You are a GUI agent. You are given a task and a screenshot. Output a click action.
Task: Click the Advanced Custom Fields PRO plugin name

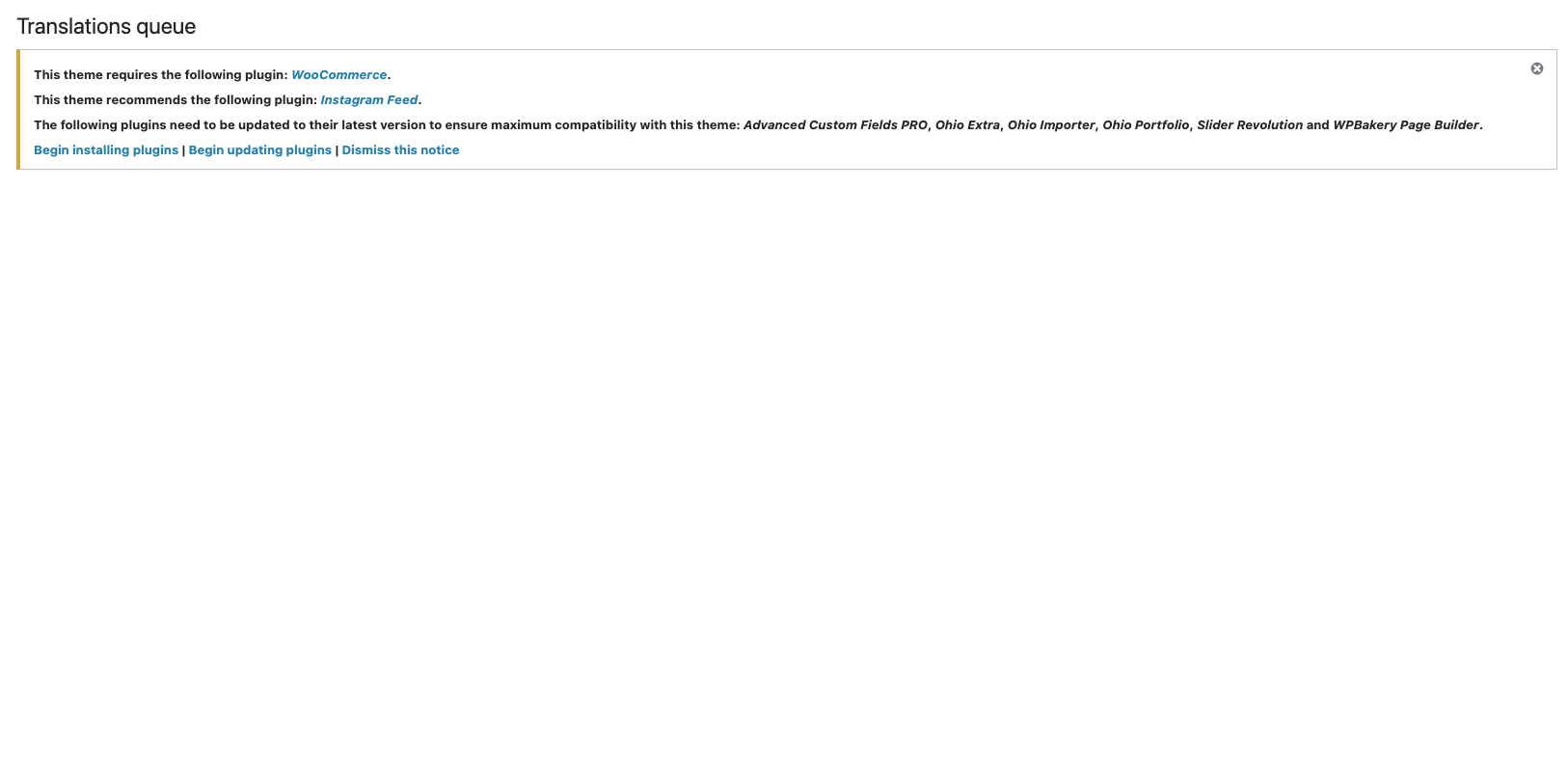(835, 125)
